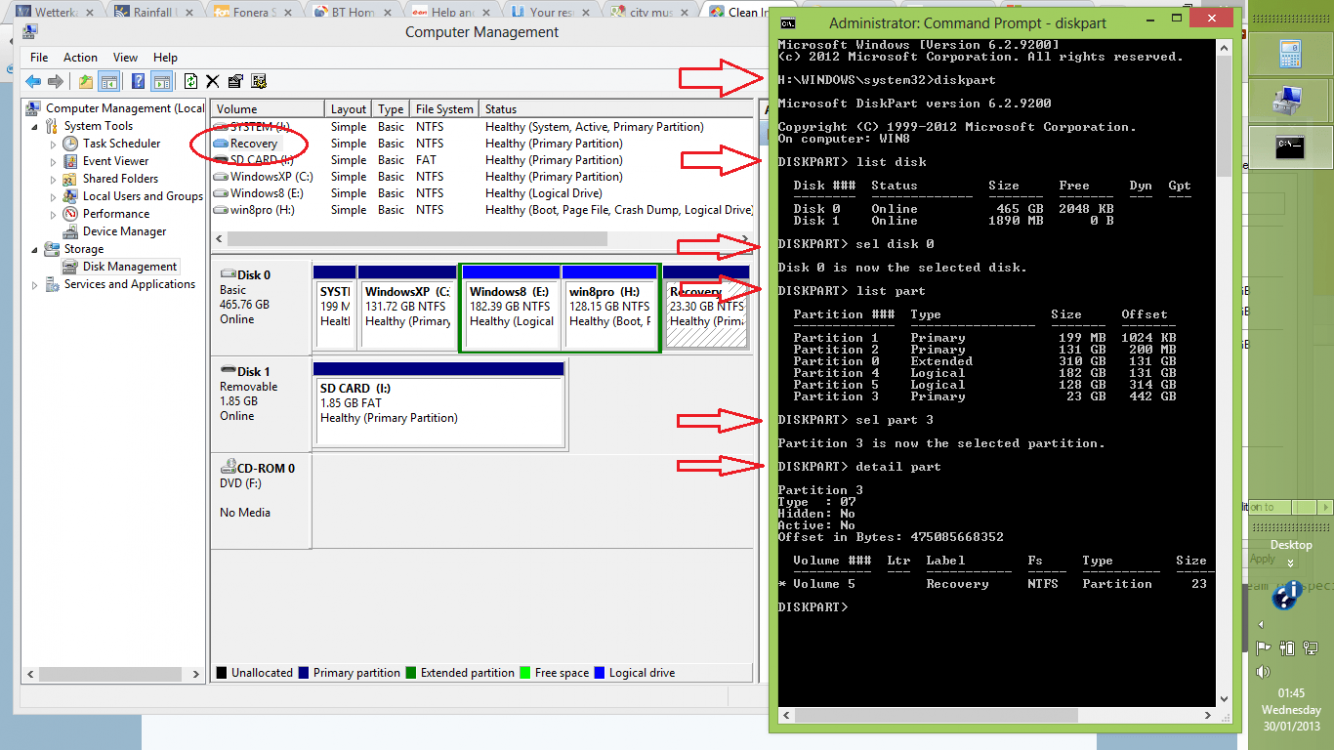This screenshot has height=750, width=1334.
Task: Collapse the Storage tree node
Action: pos(36,249)
